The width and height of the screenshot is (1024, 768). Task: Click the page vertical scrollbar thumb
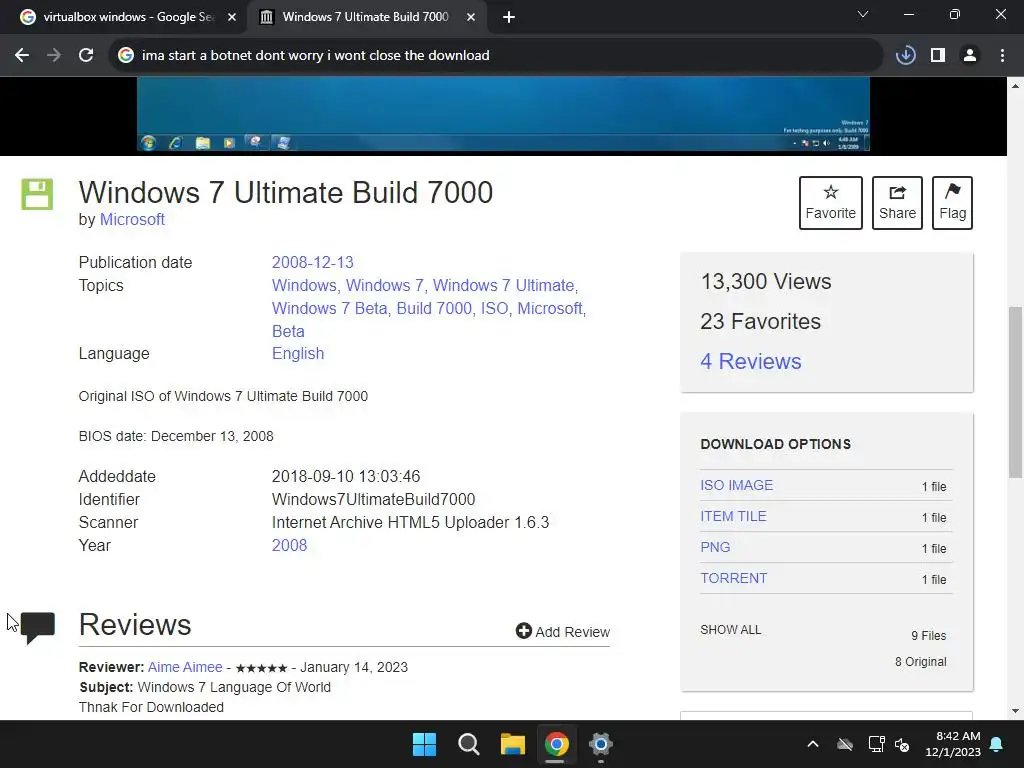1015,392
